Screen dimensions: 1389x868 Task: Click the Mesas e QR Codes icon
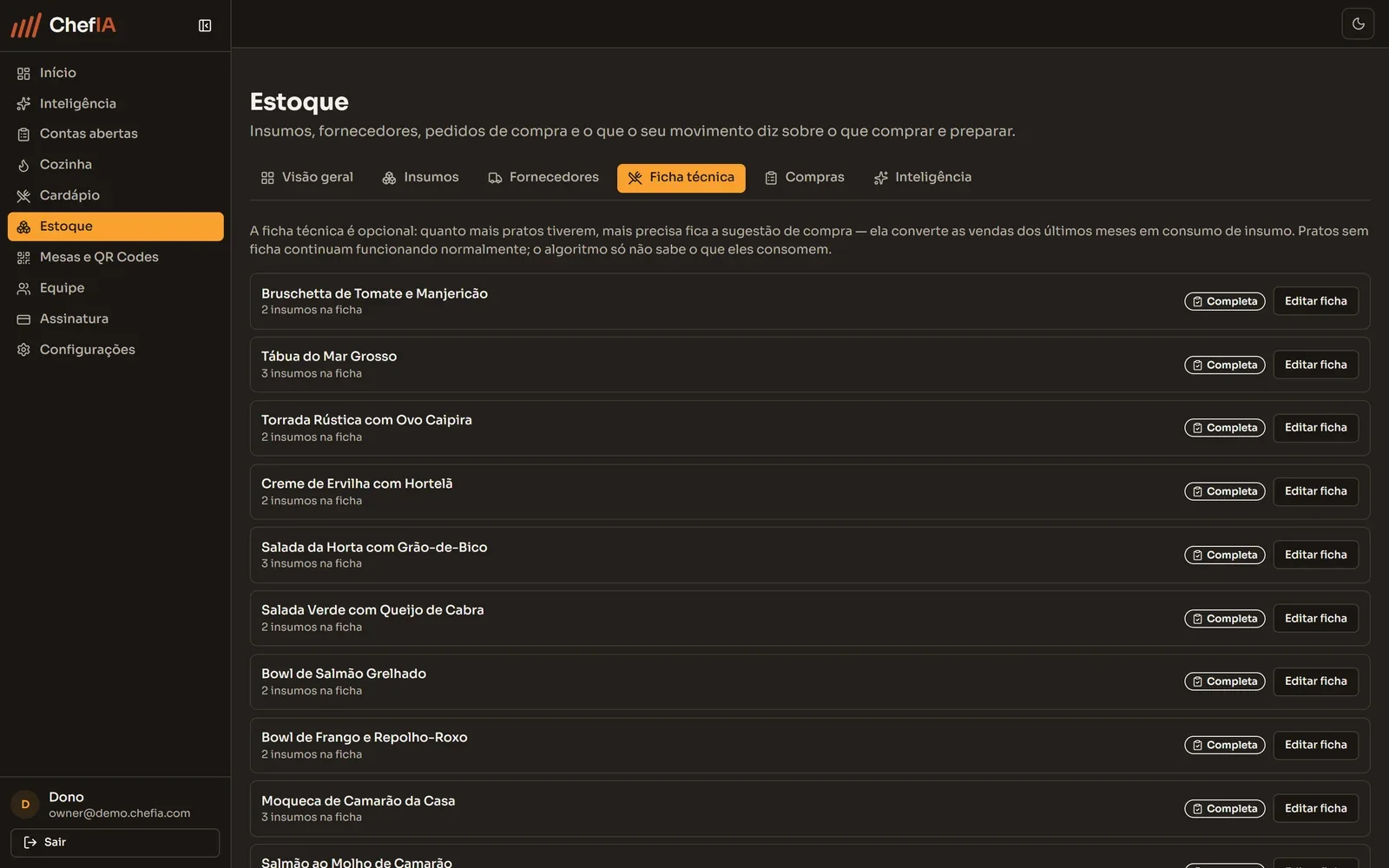pyautogui.click(x=23, y=258)
